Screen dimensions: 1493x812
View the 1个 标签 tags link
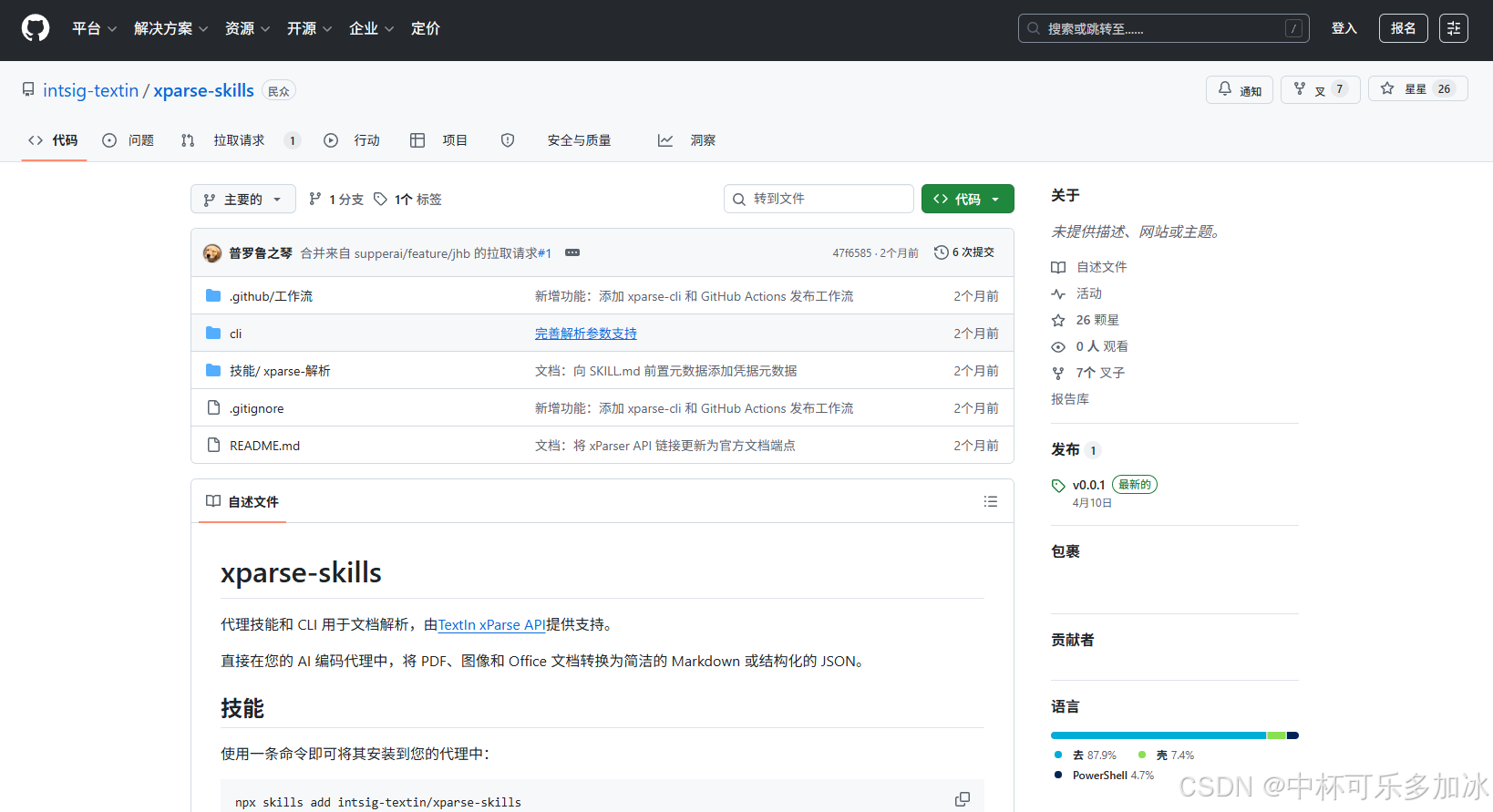407,199
